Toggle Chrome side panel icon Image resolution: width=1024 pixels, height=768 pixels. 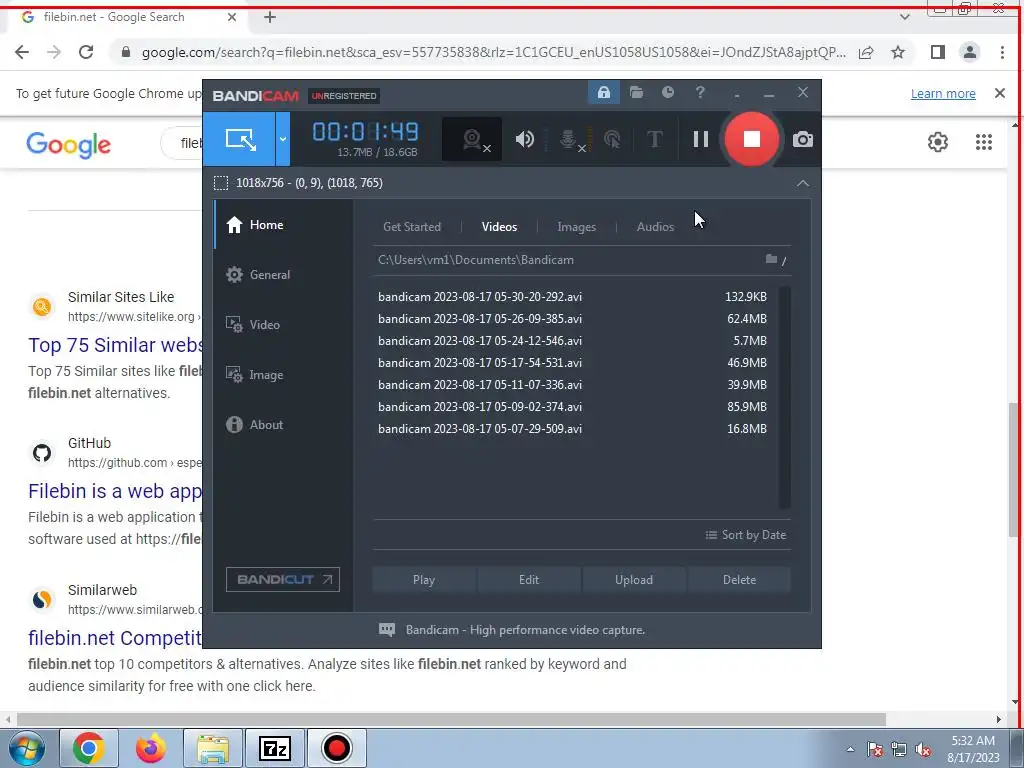(x=938, y=52)
